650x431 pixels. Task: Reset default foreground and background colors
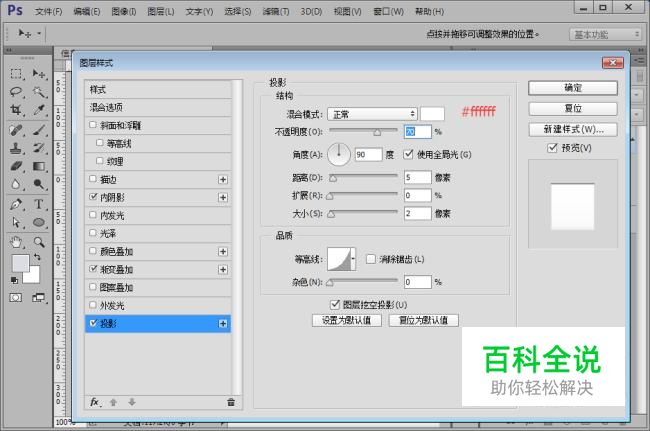point(15,281)
